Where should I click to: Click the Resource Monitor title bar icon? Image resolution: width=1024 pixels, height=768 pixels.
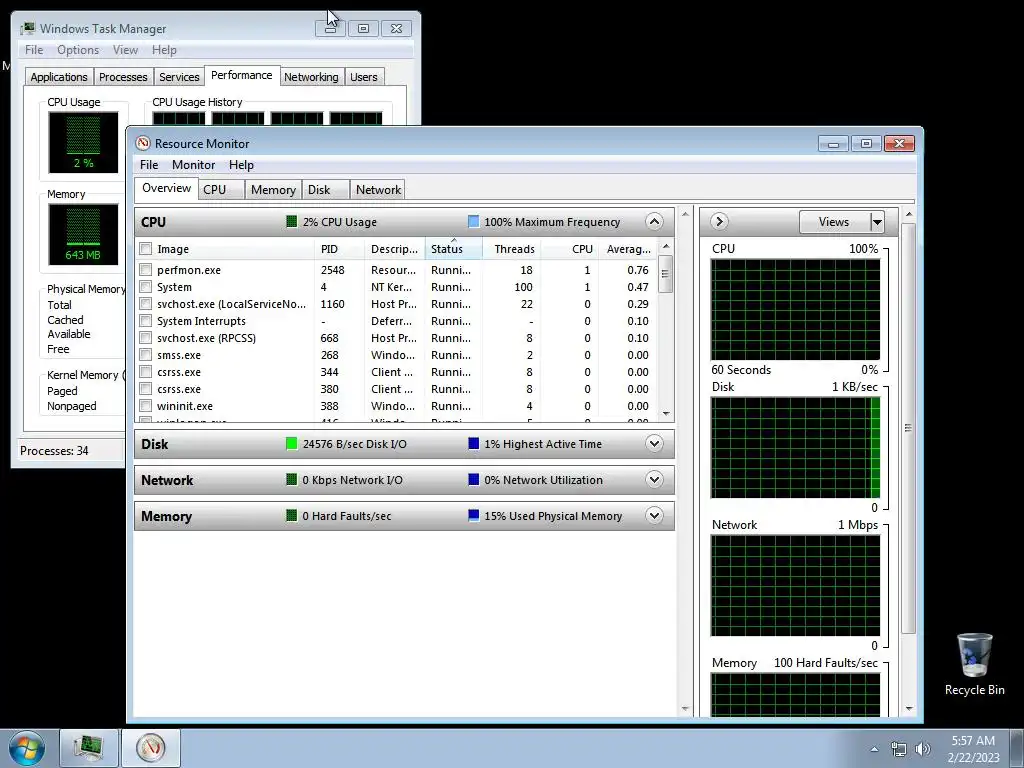point(142,143)
